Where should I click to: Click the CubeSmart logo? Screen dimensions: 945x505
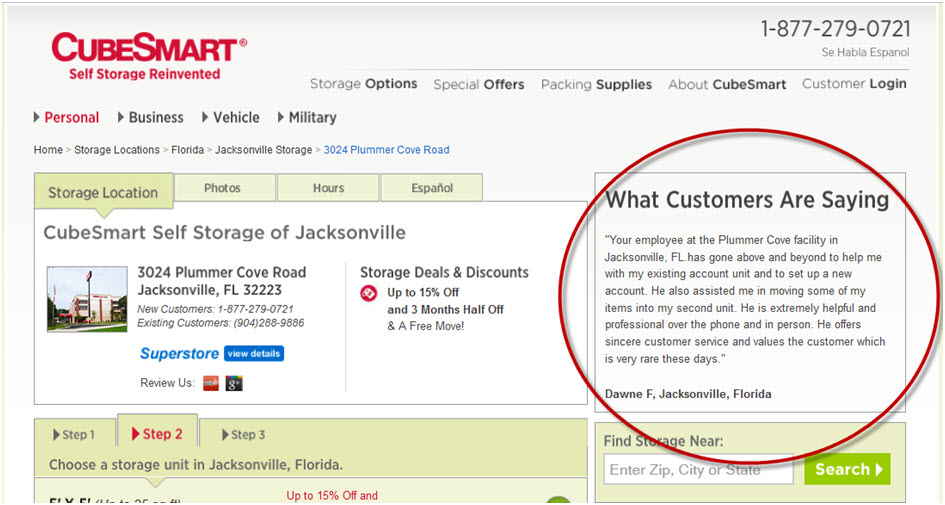coord(149,56)
